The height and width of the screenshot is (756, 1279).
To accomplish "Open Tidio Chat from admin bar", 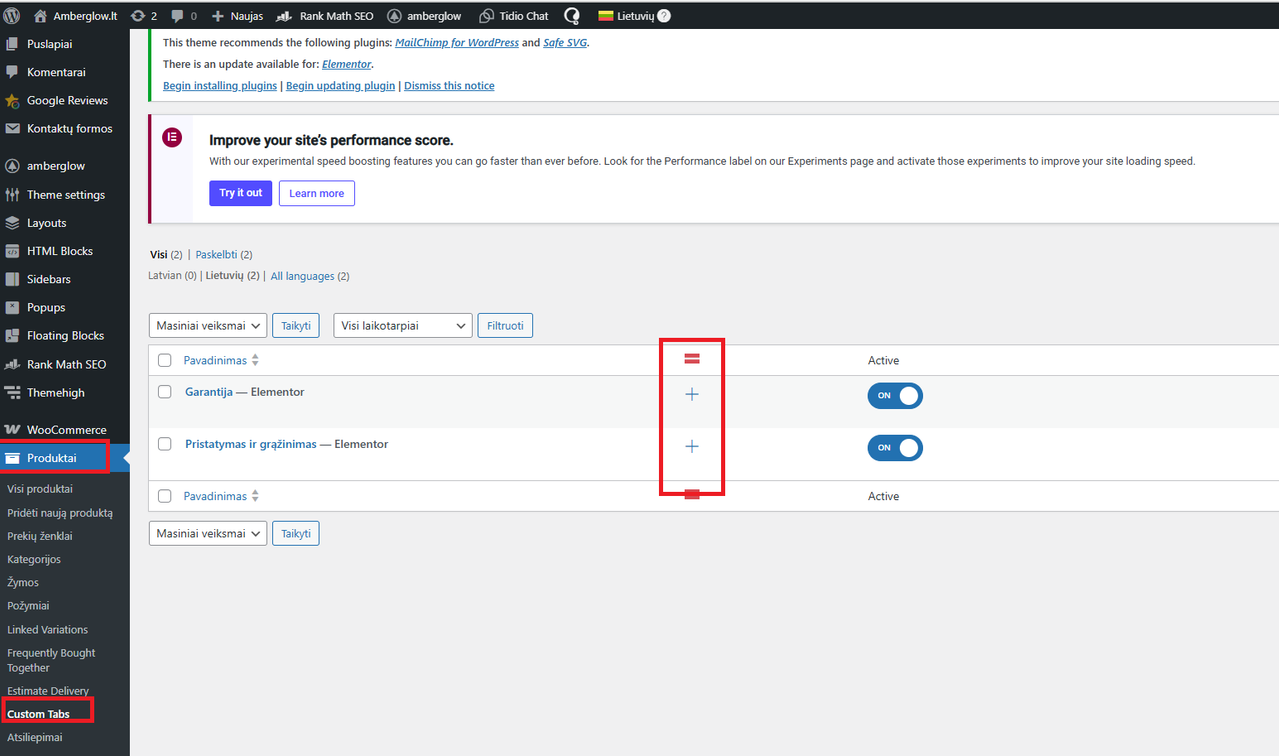I will tap(513, 16).
